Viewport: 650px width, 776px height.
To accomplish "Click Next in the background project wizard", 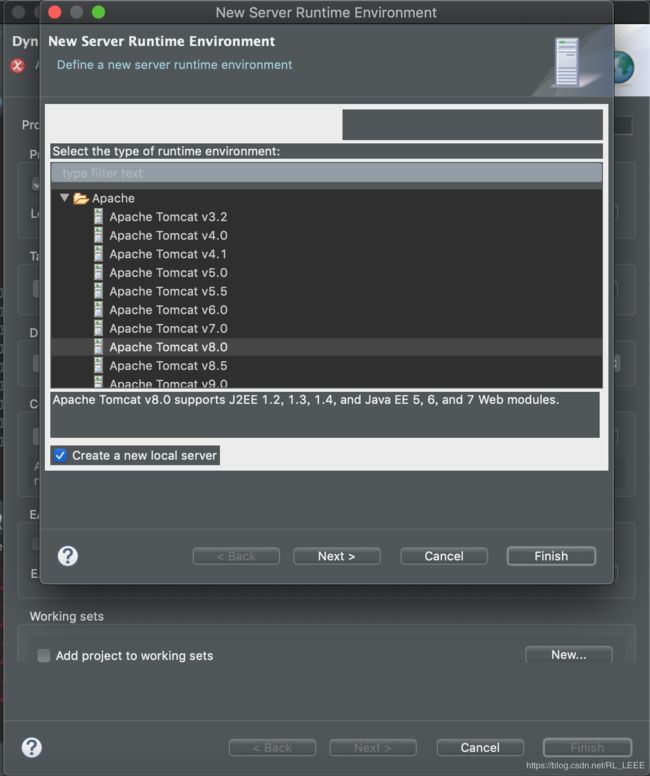I will [x=373, y=747].
